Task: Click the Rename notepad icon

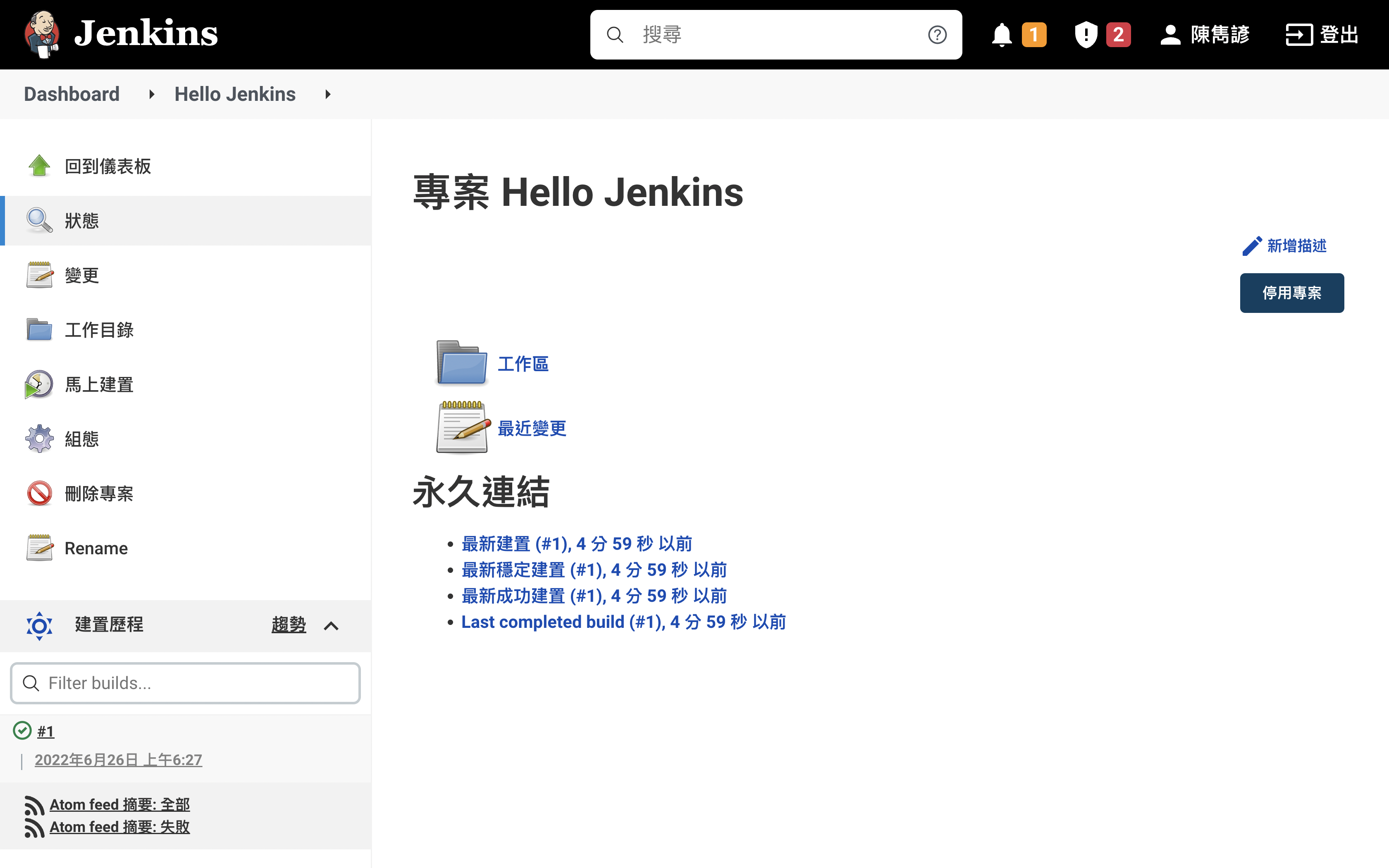Action: (x=40, y=548)
